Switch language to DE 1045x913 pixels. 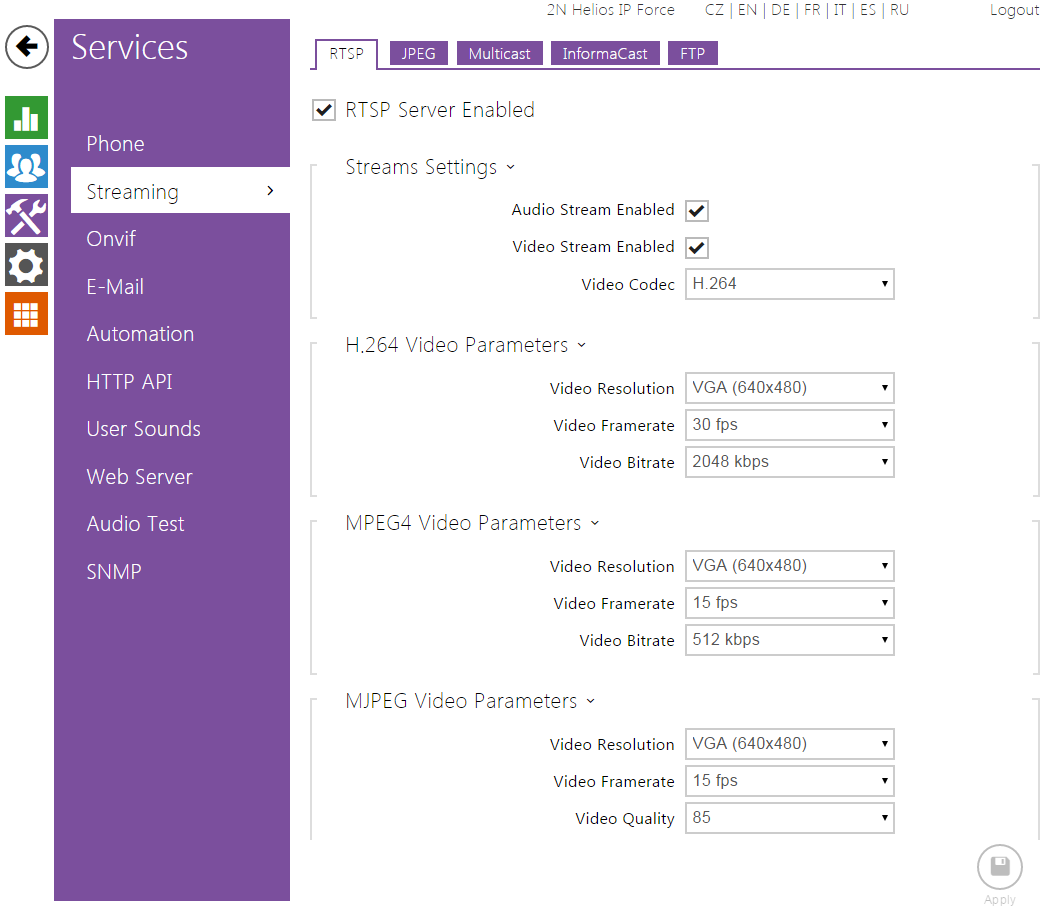(x=780, y=10)
